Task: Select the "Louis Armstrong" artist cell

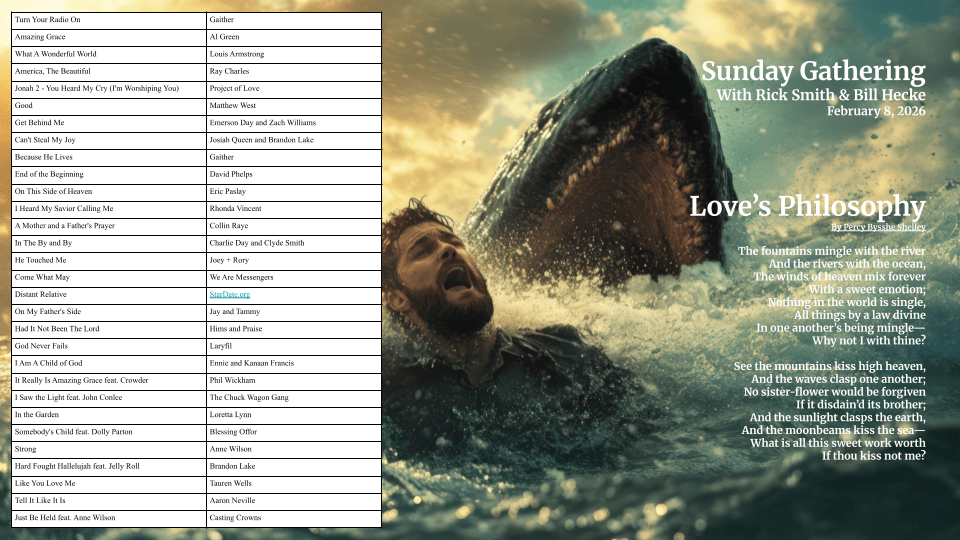Action: pyautogui.click(x=237, y=54)
